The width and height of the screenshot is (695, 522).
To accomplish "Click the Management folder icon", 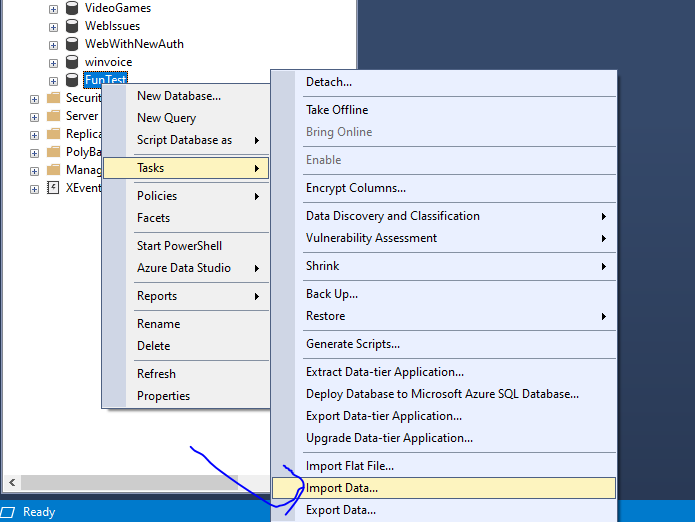I will [53, 170].
